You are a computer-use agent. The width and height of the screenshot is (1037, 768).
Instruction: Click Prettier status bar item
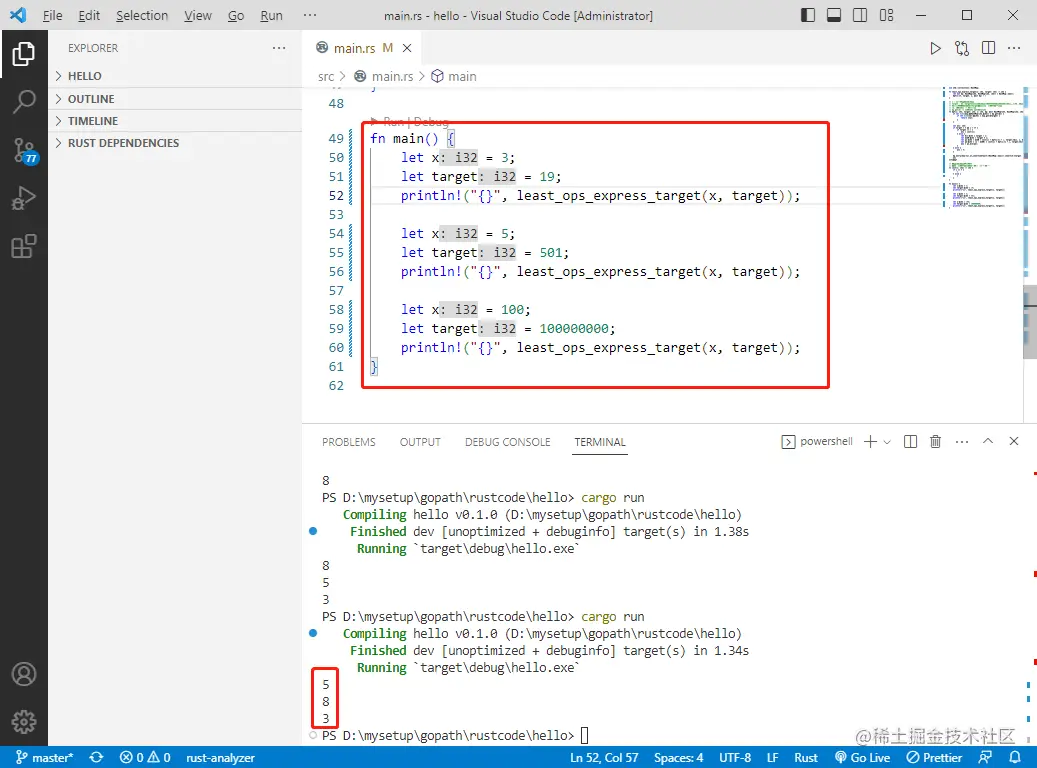click(934, 757)
